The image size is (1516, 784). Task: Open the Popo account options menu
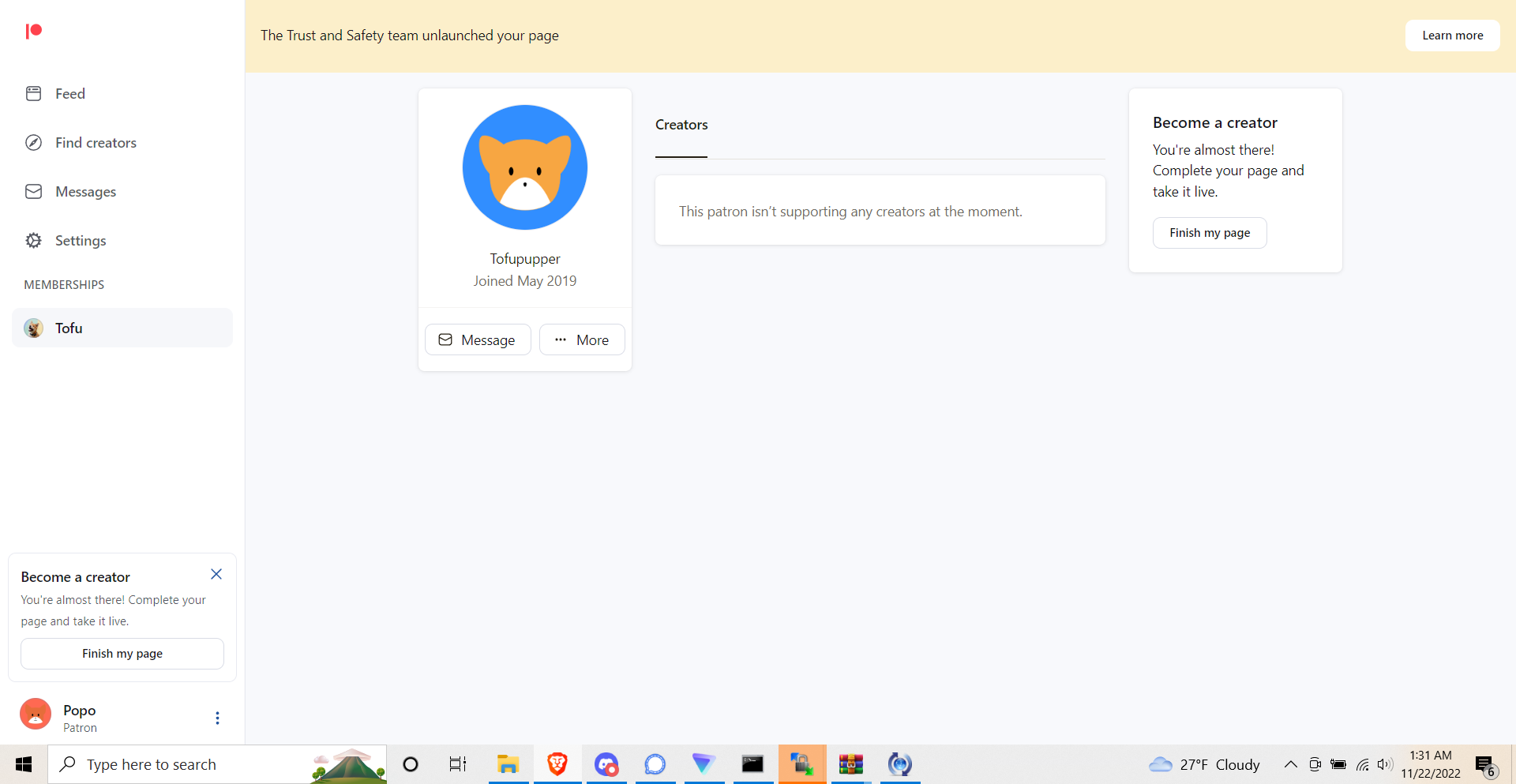(217, 718)
